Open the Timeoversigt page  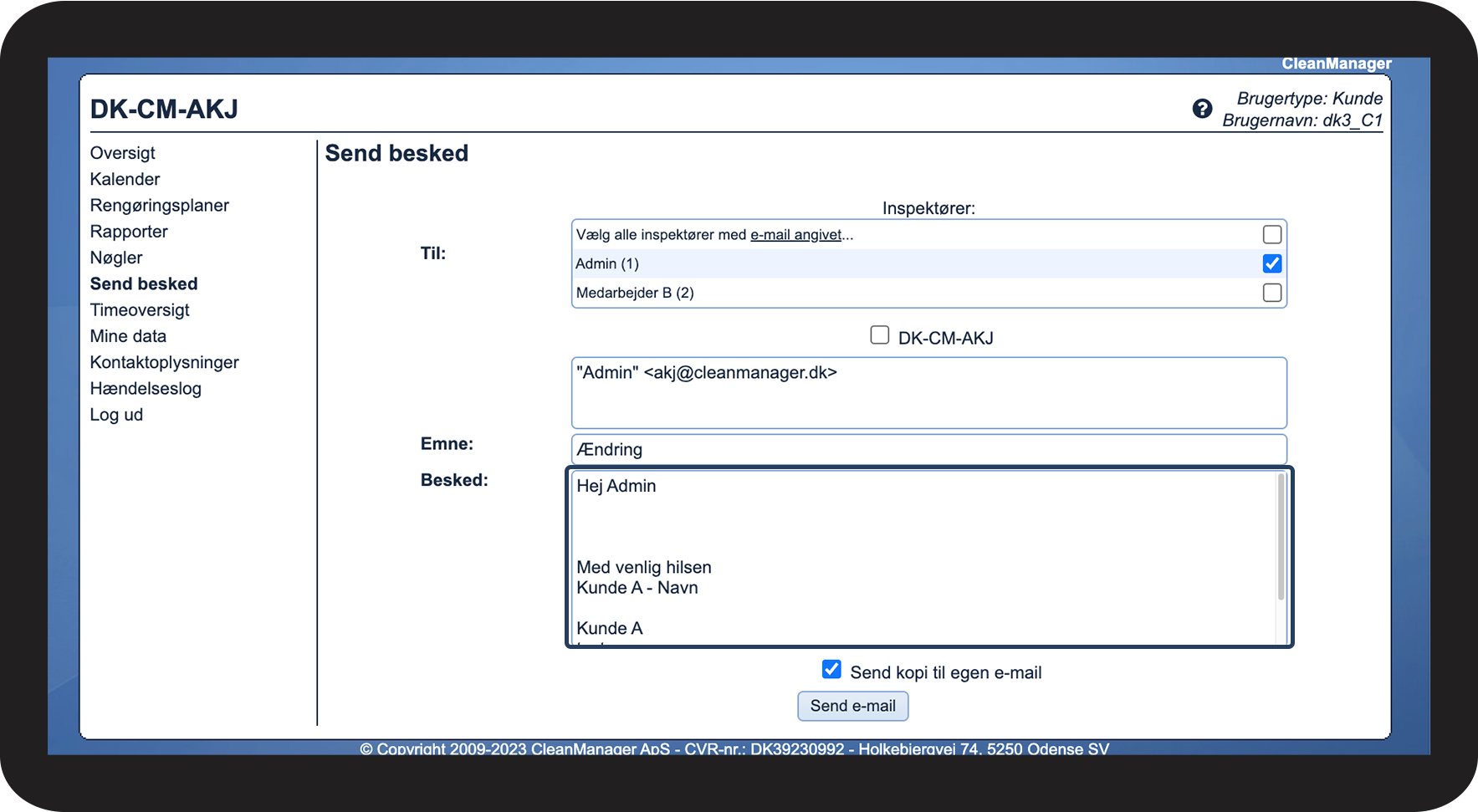point(140,310)
